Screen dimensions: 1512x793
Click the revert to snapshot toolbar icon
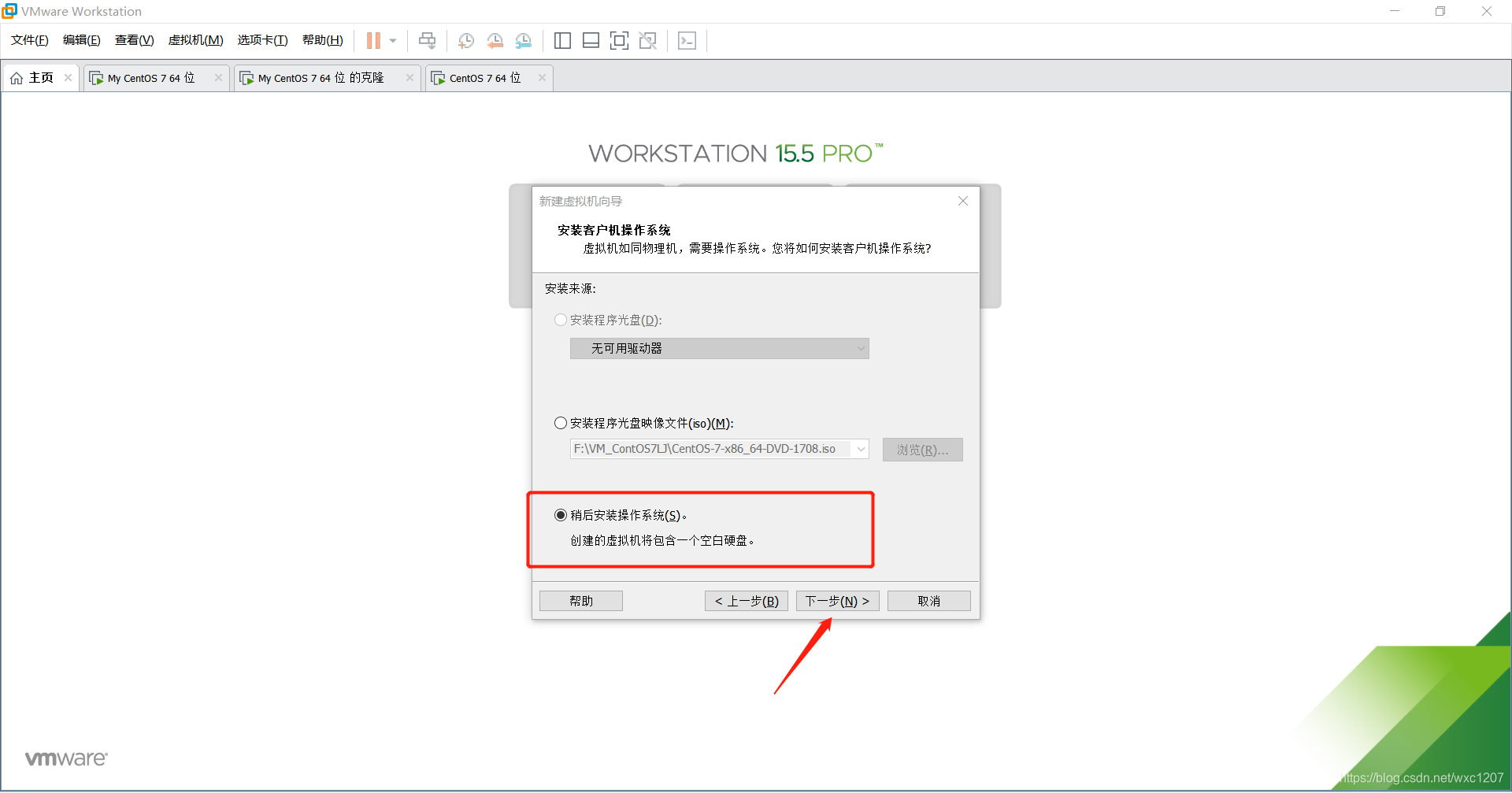(495, 40)
